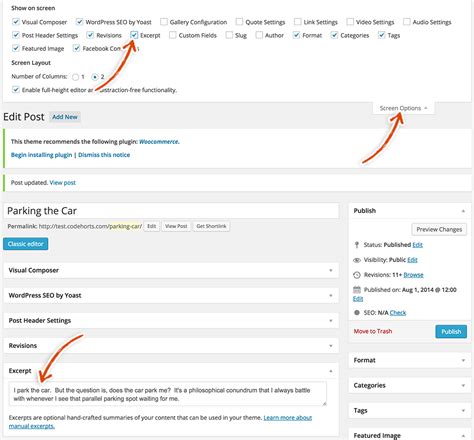Edit the published date link
Screen dimensions: 474x440
click(x=358, y=299)
